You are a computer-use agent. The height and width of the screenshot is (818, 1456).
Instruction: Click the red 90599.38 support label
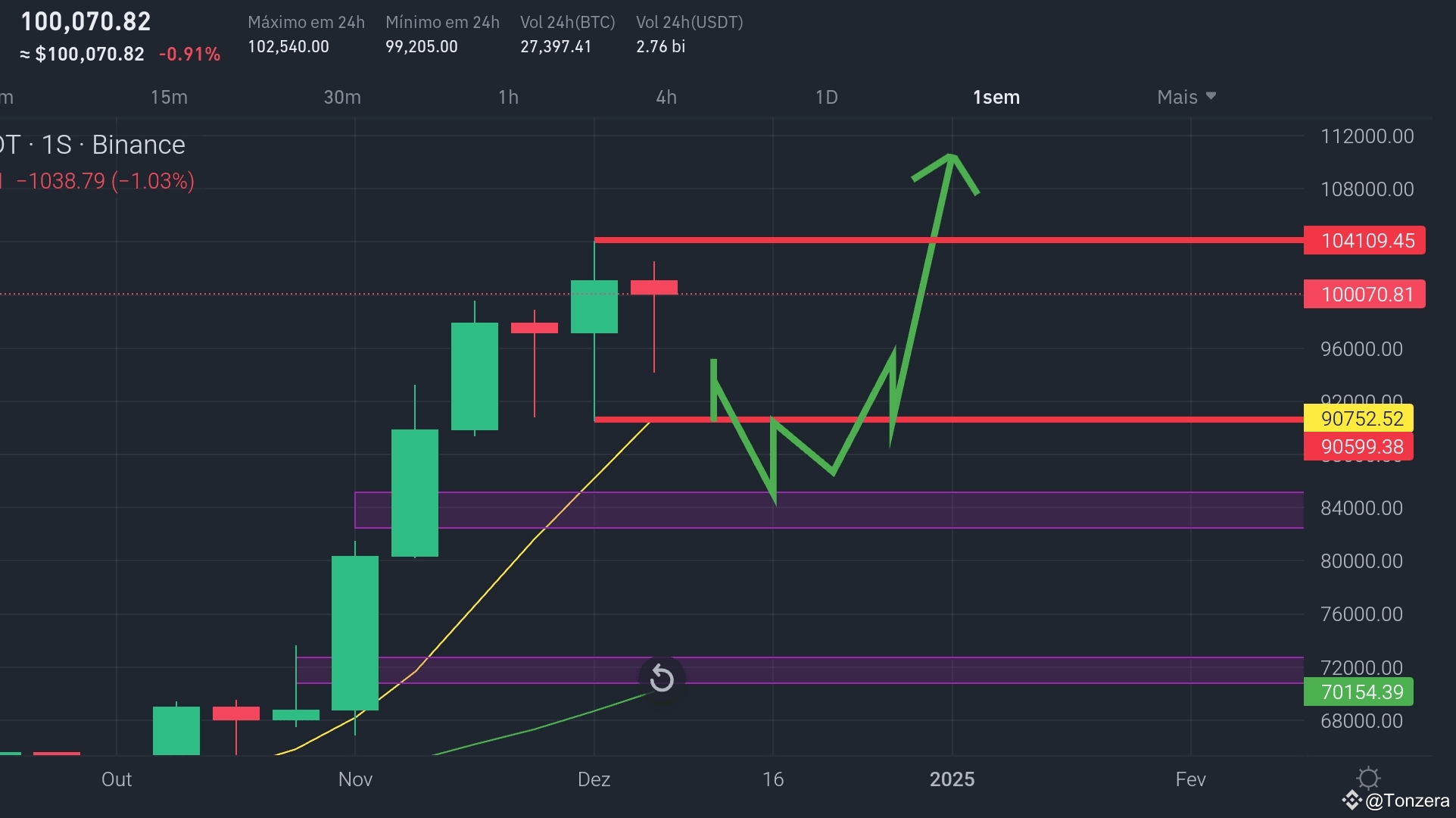1358,447
